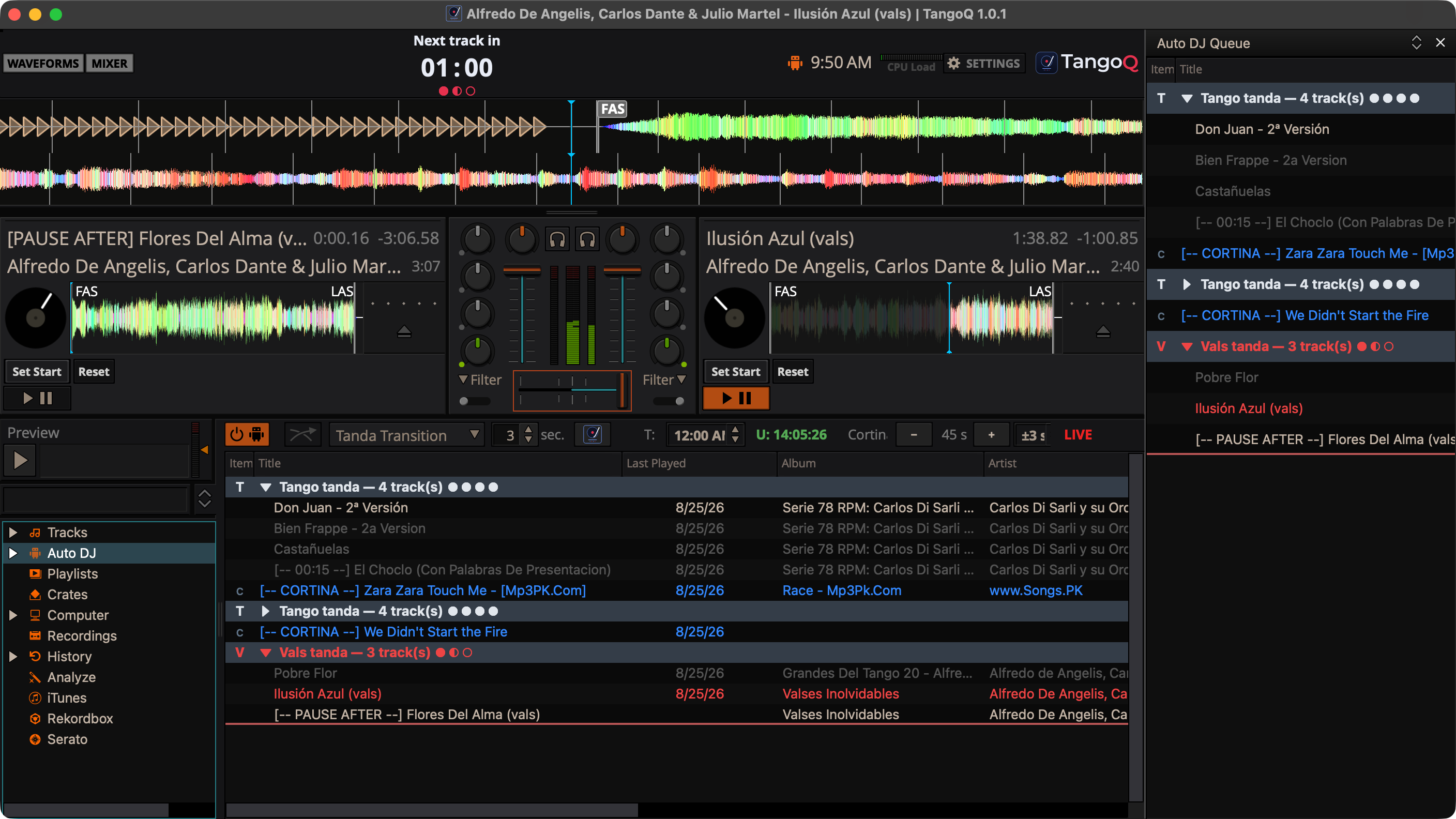Expand the Tracks tree item
Image resolution: width=1456 pixels, height=819 pixels.
pyautogui.click(x=13, y=533)
